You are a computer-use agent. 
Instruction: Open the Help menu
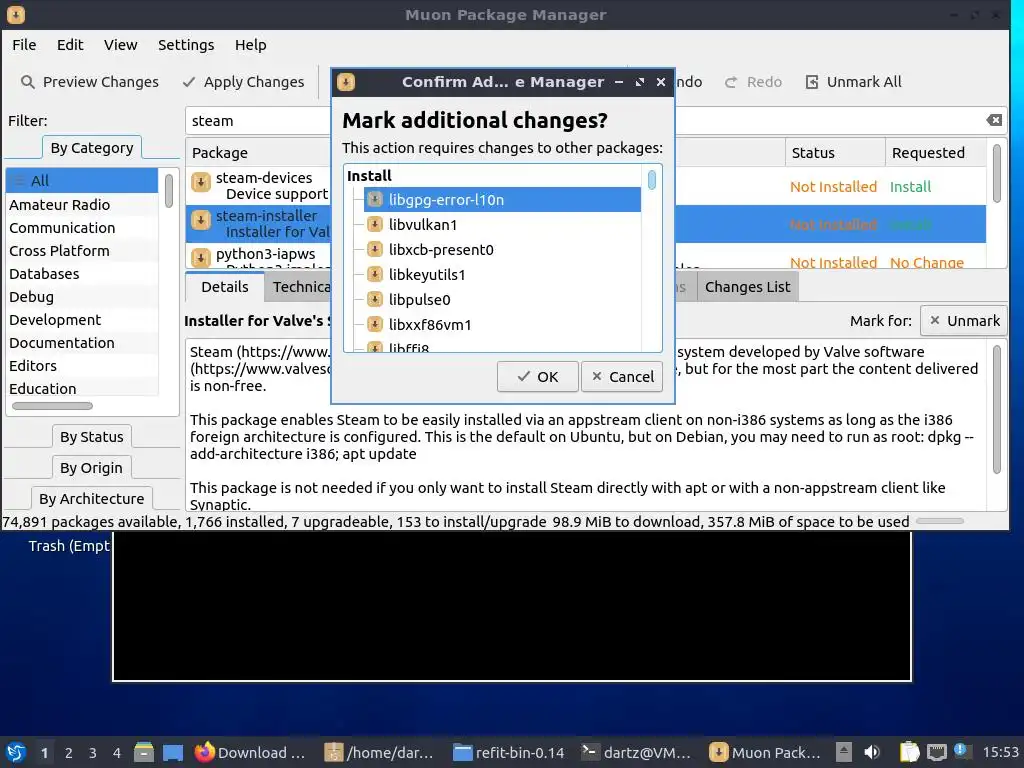coord(251,45)
